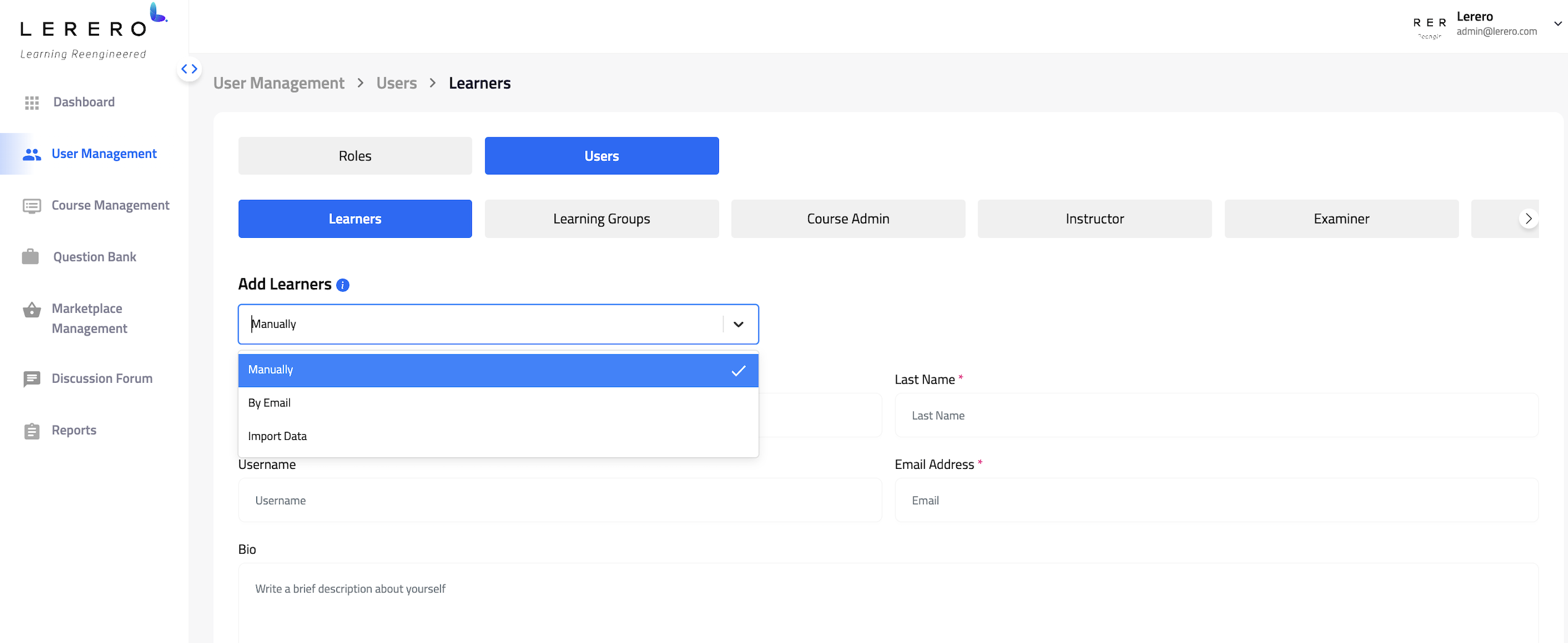Click the Add Learners heading
1568x643 pixels.
tap(285, 284)
